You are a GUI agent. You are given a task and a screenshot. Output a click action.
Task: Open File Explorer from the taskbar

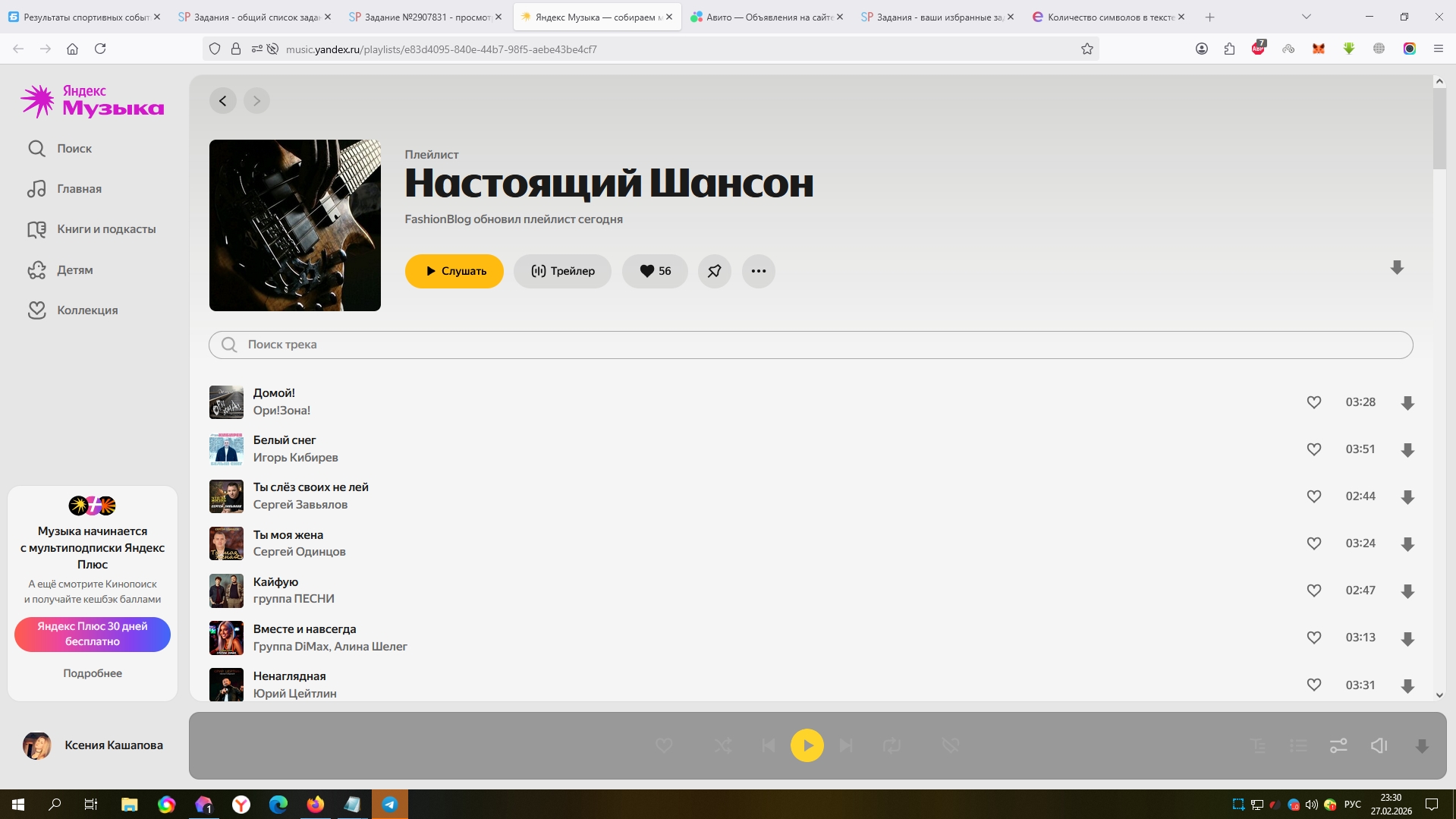[129, 805]
